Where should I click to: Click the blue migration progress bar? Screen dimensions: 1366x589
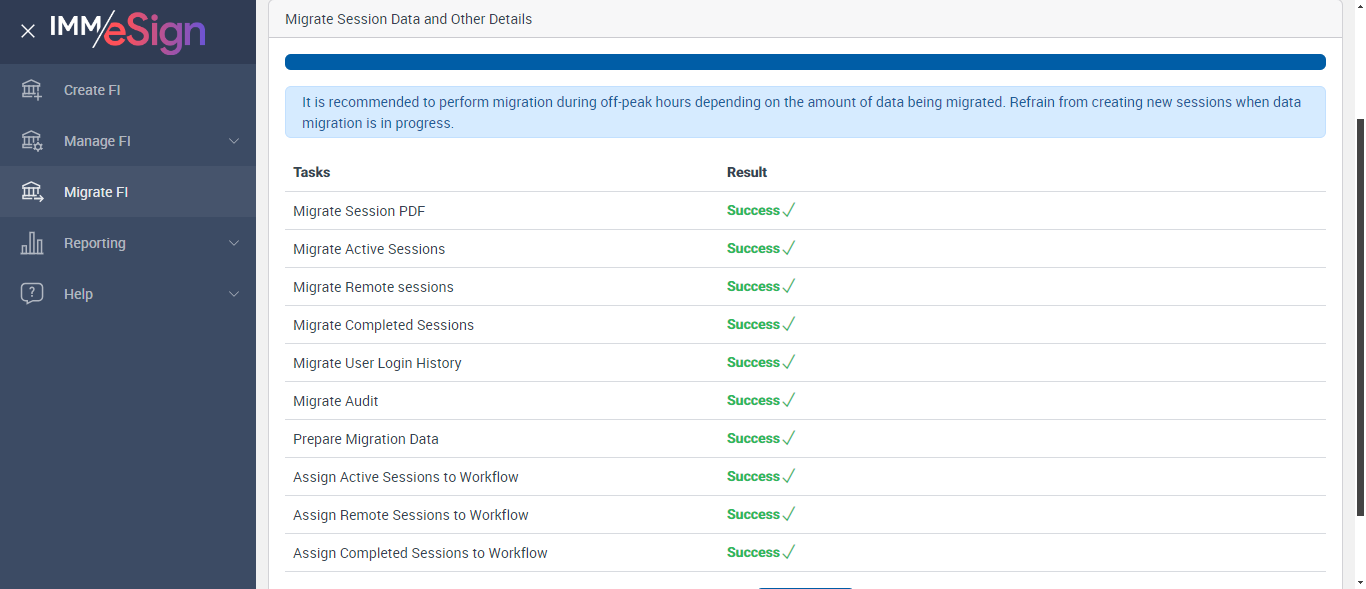click(805, 62)
